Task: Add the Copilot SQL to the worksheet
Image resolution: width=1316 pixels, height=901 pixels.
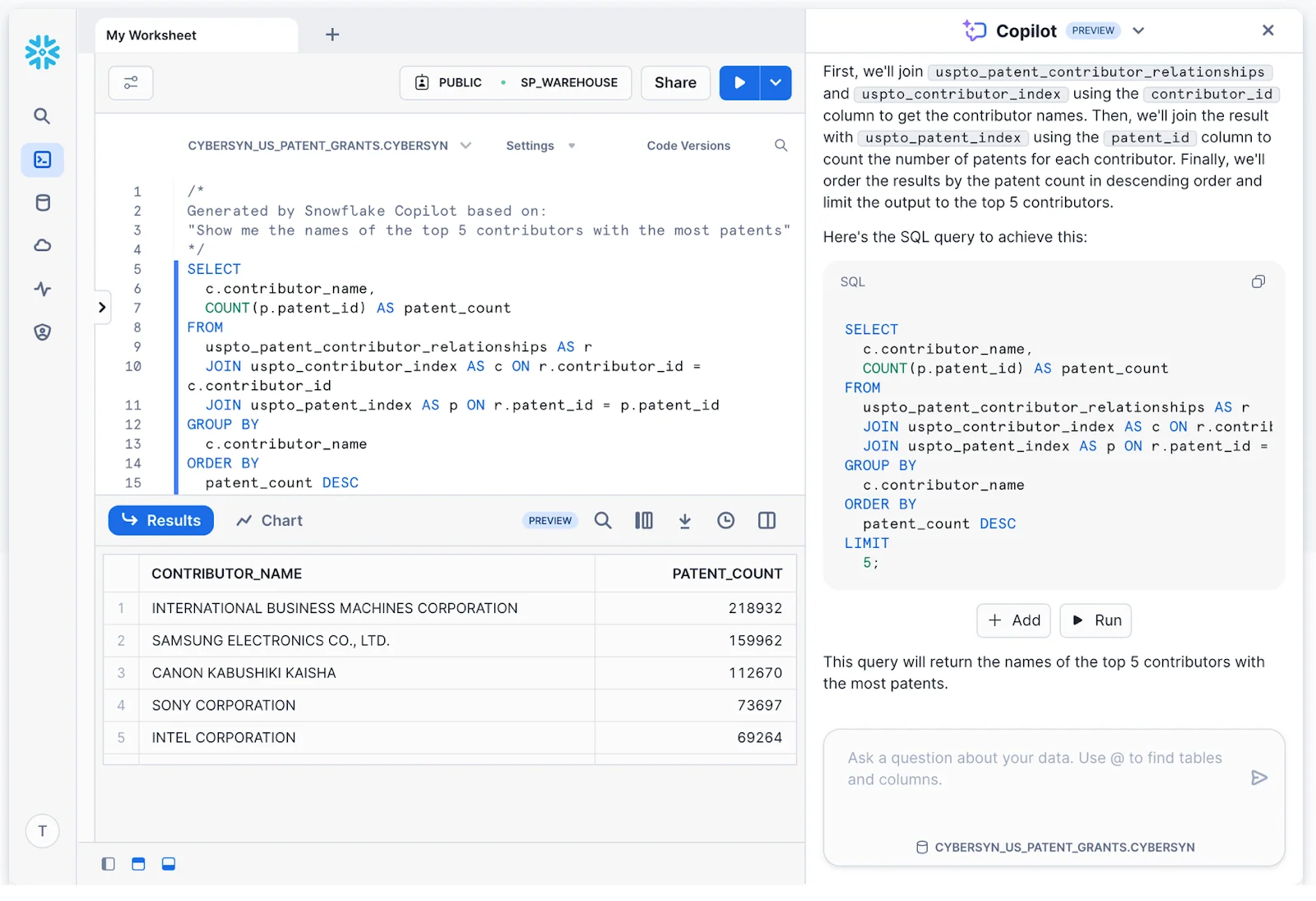Action: click(1013, 620)
